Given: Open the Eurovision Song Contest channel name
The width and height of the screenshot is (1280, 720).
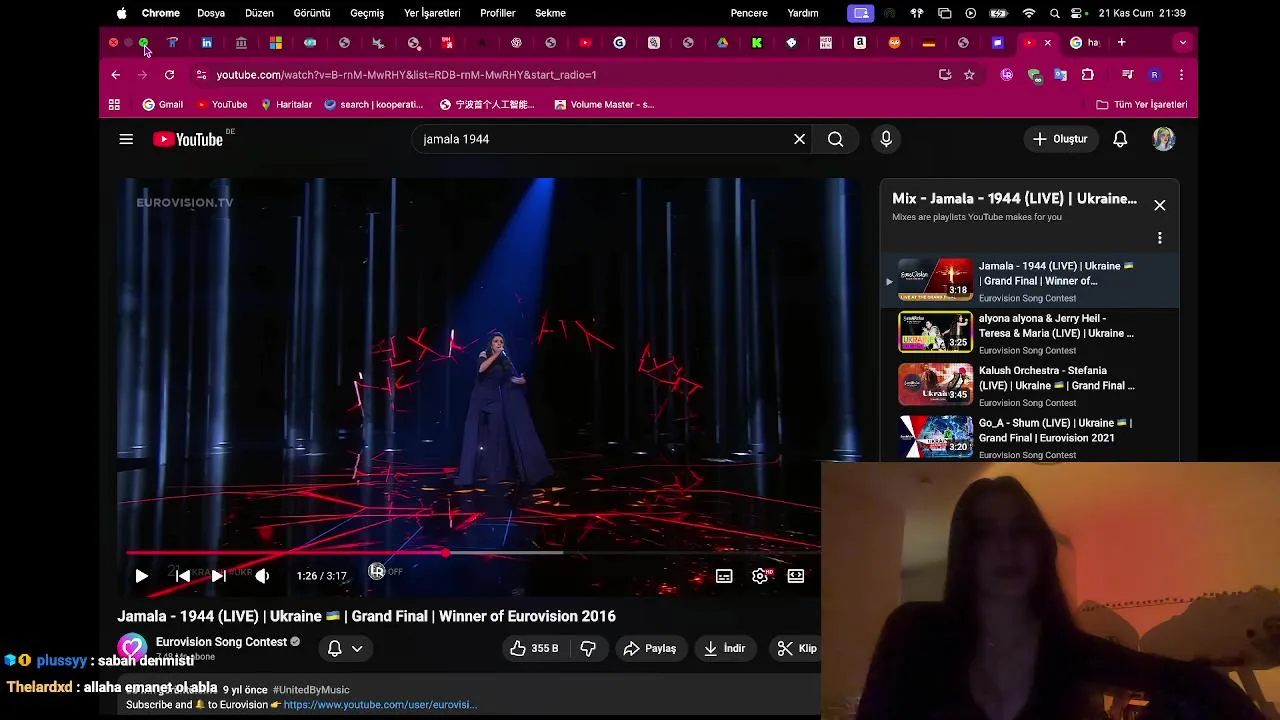Looking at the screenshot, I should 221,642.
